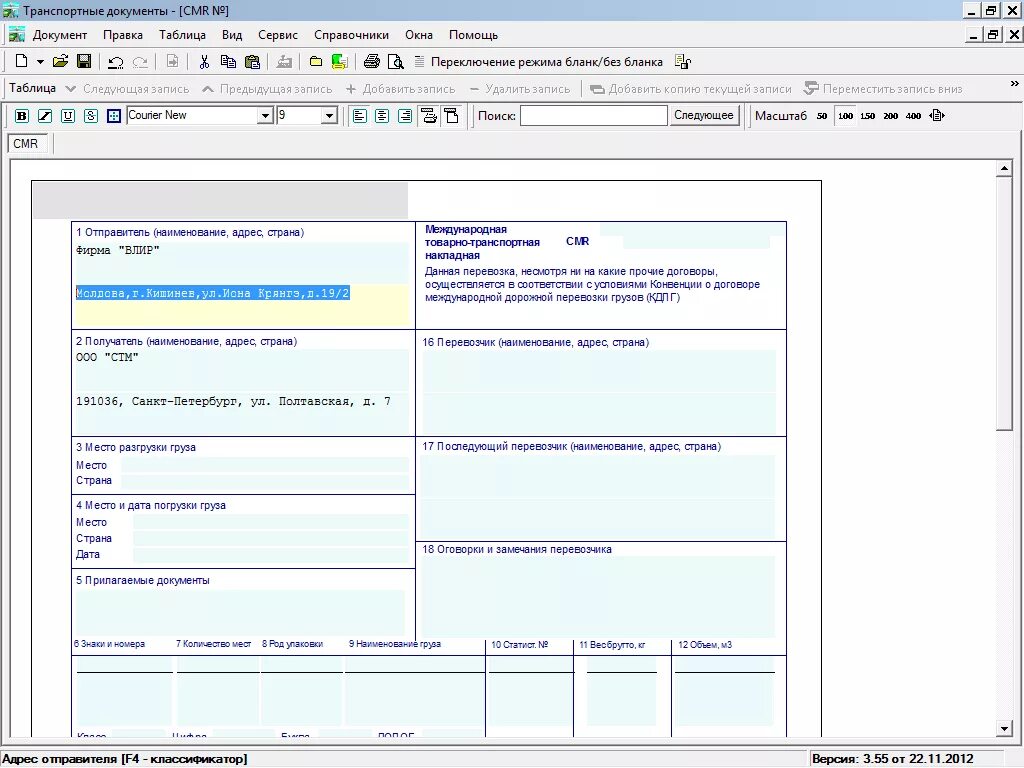Expand the table toolbar overflow chevron
The image size is (1024, 768).
pyautogui.click(x=1014, y=84)
